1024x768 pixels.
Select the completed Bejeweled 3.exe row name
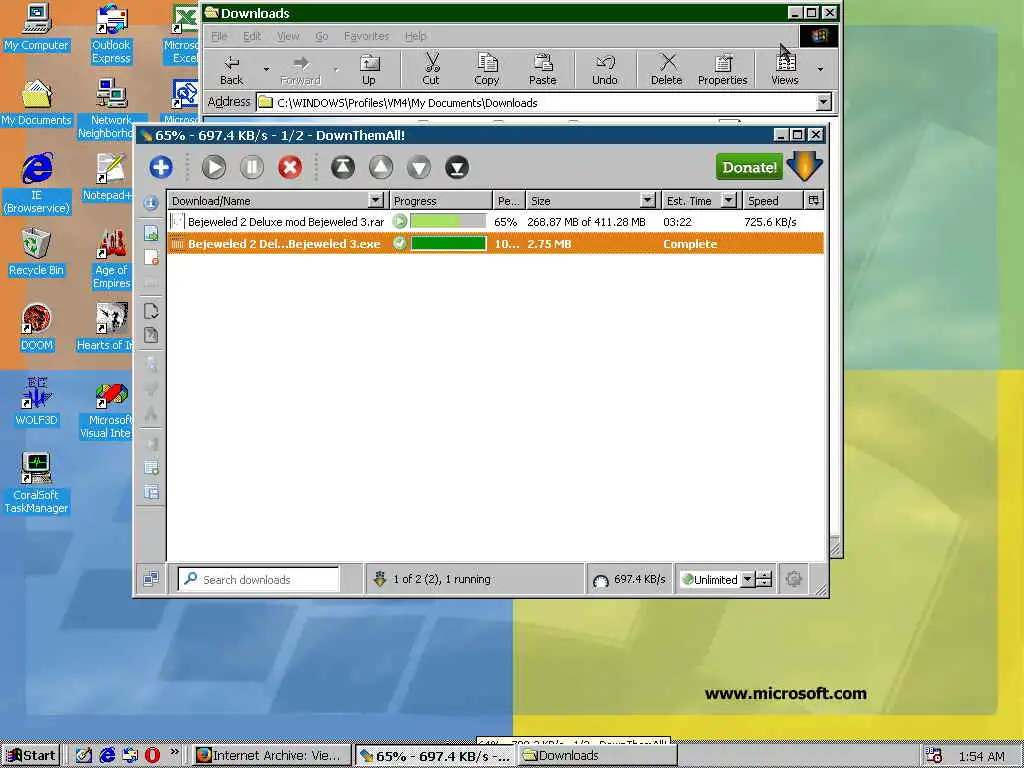point(284,244)
